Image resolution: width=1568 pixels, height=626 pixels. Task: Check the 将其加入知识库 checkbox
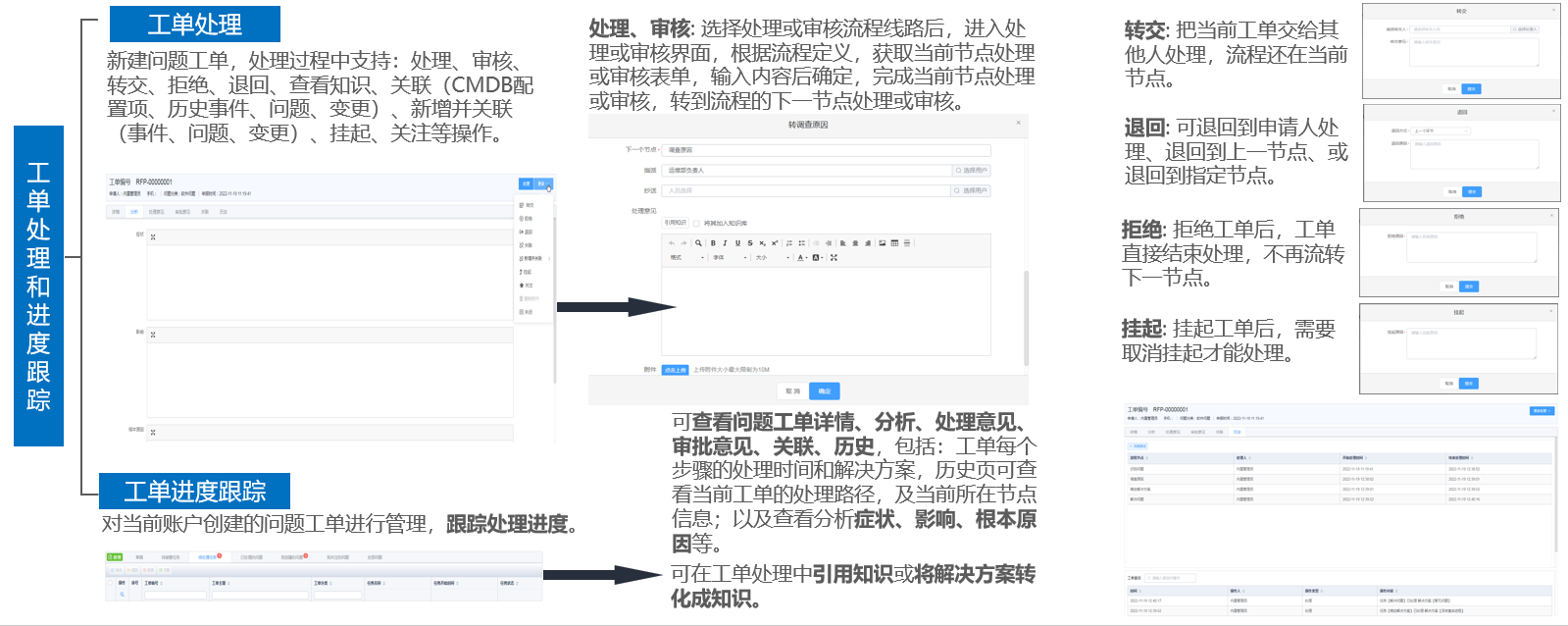pos(697,224)
